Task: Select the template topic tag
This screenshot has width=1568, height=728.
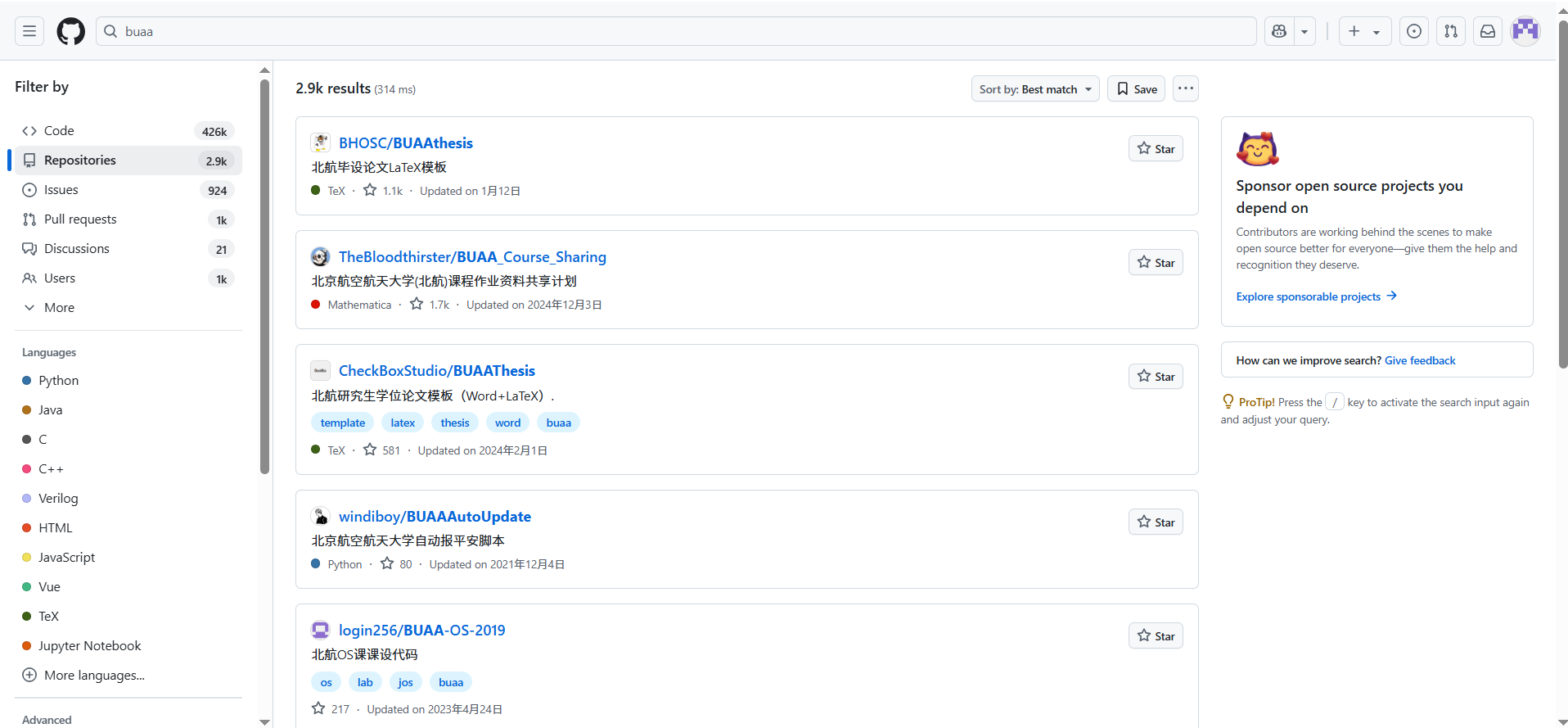Action: tap(343, 423)
